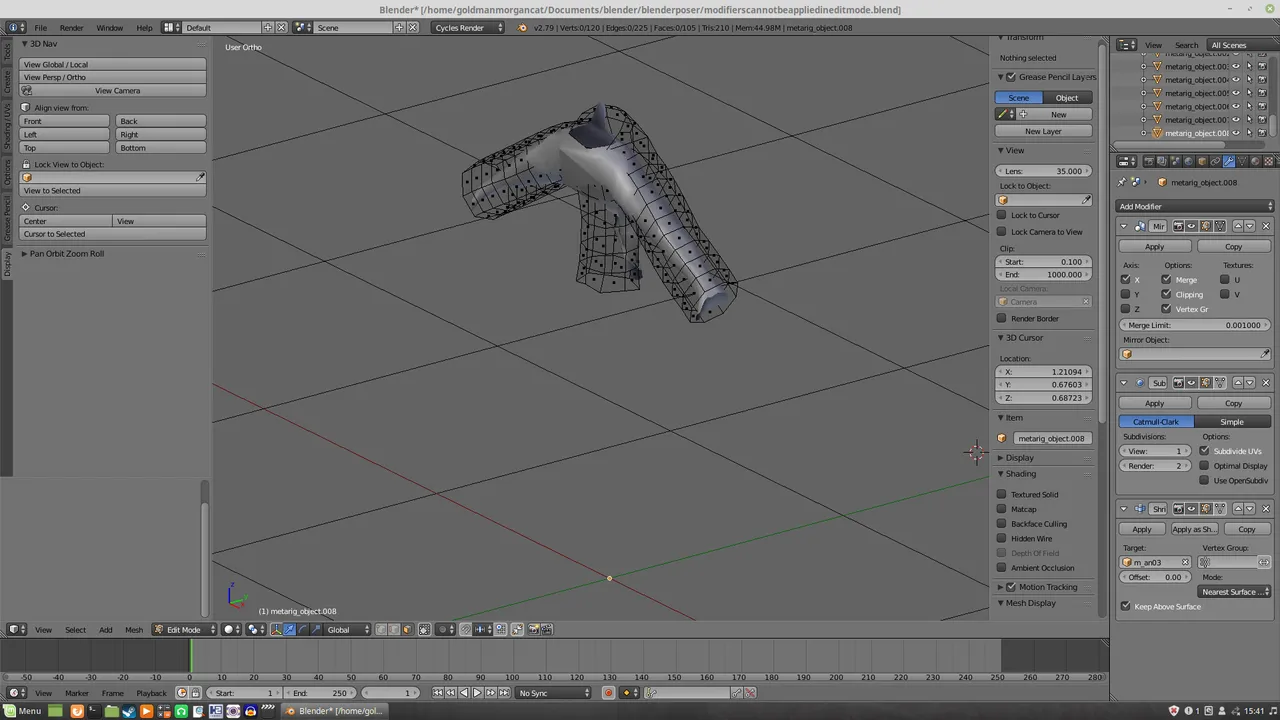
Task: Select Simple subdivision type
Action: pos(1232,422)
